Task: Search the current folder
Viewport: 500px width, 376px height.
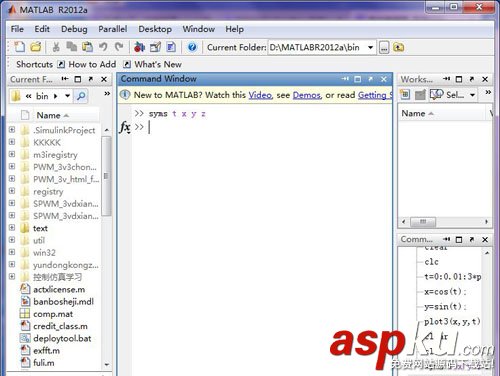Action: [x=81, y=96]
